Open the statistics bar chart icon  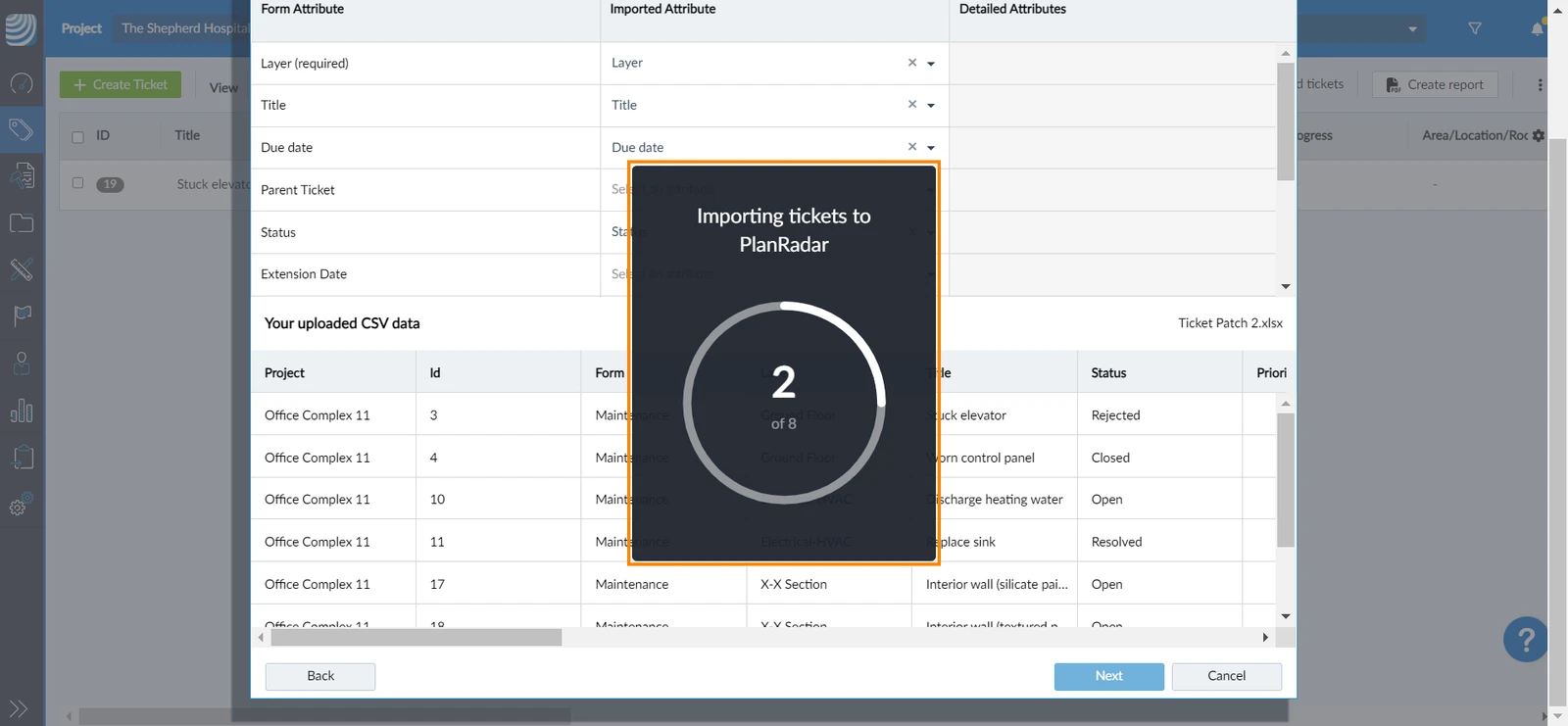coord(22,411)
